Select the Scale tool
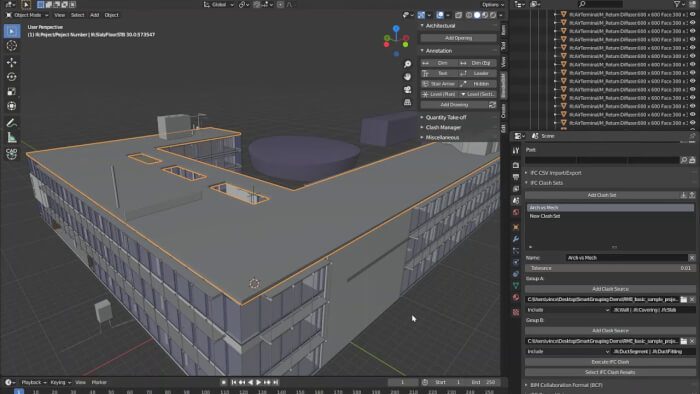 [x=12, y=91]
